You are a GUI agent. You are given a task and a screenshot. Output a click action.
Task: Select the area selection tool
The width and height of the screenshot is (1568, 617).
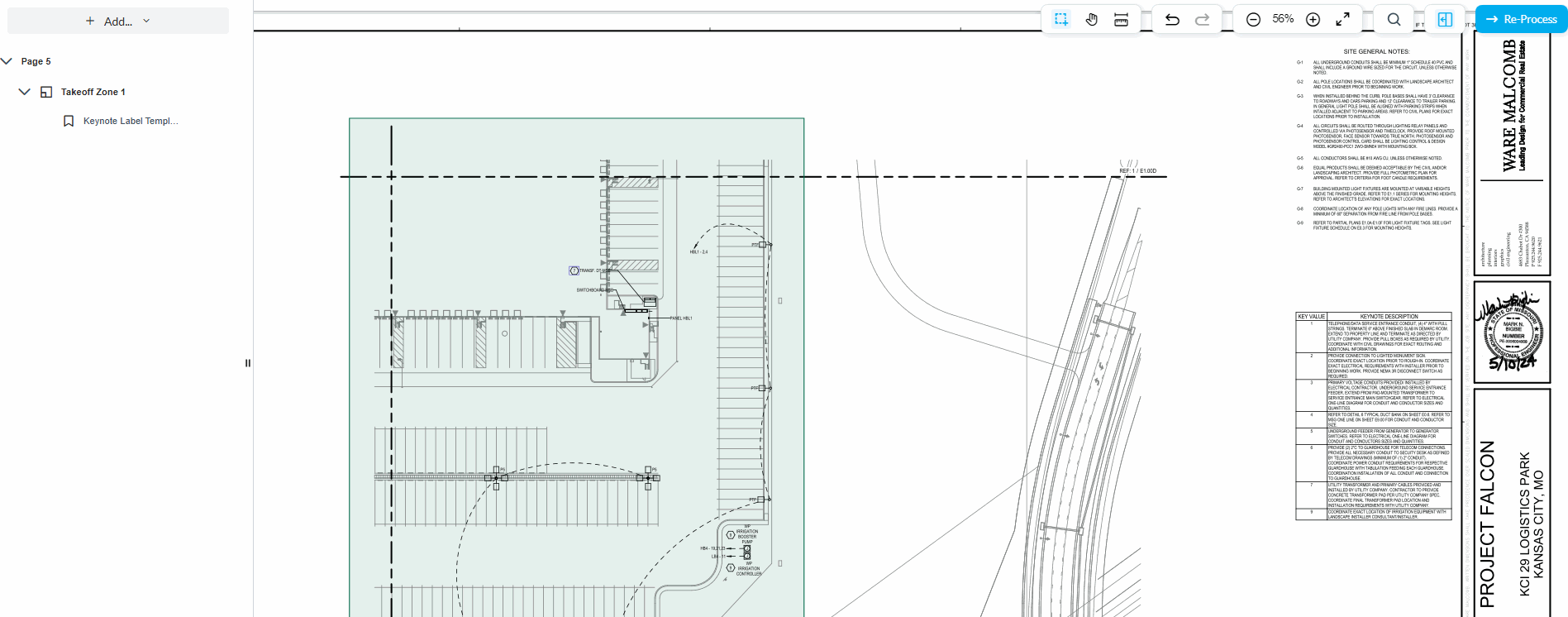point(1061,19)
